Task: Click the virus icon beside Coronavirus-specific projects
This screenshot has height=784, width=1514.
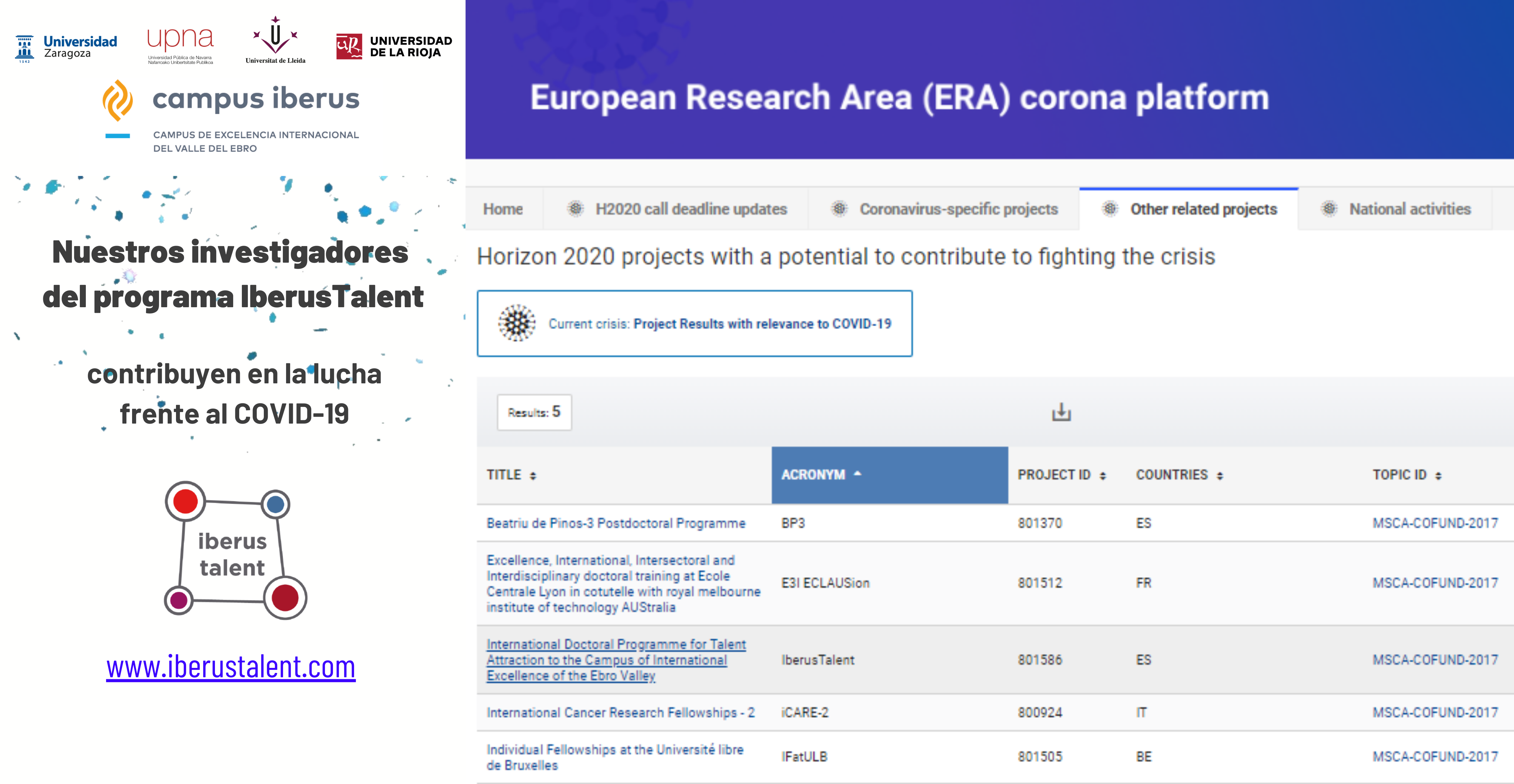Action: coord(839,208)
